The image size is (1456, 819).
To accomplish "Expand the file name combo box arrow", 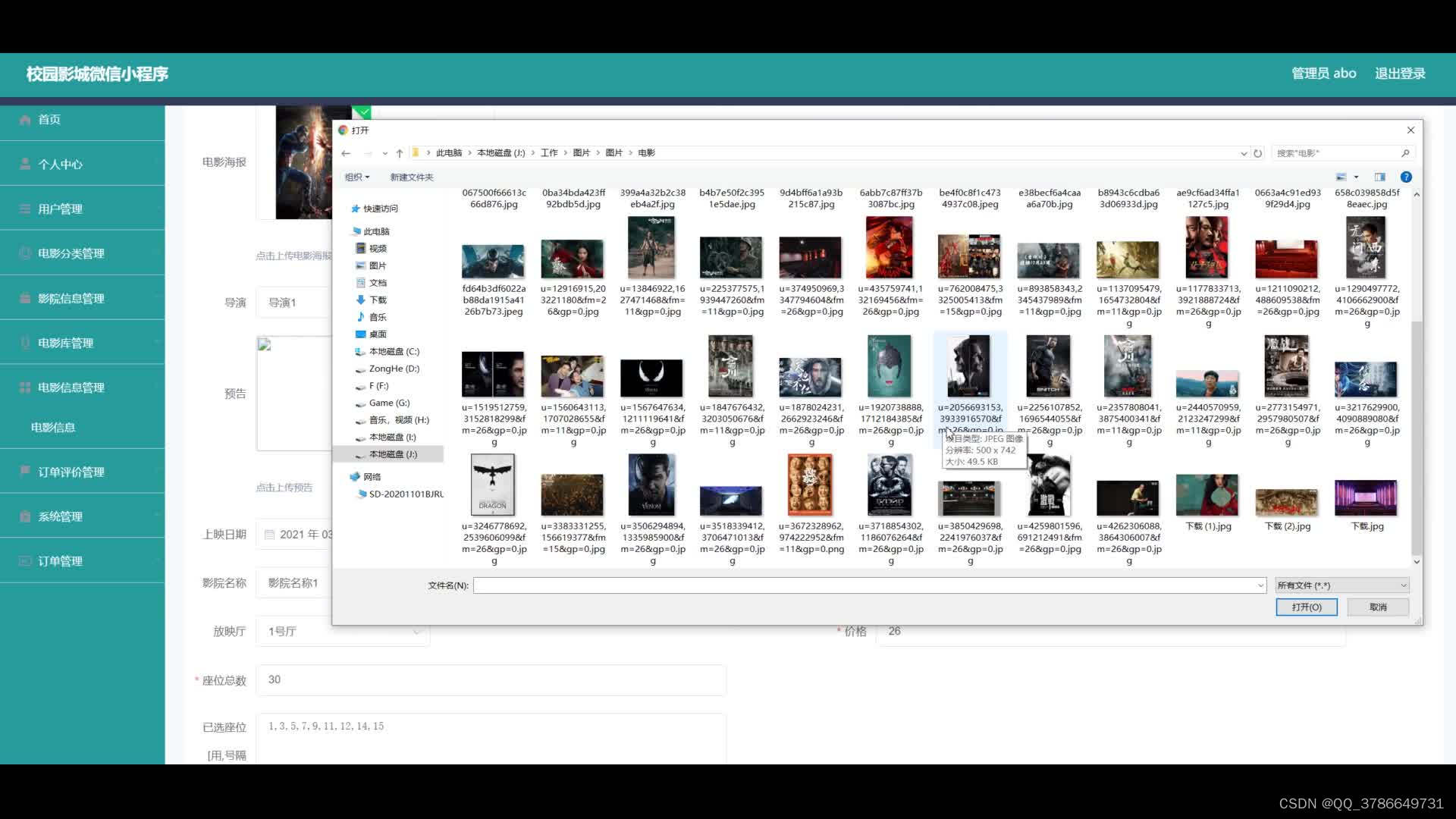I will click(x=1260, y=585).
